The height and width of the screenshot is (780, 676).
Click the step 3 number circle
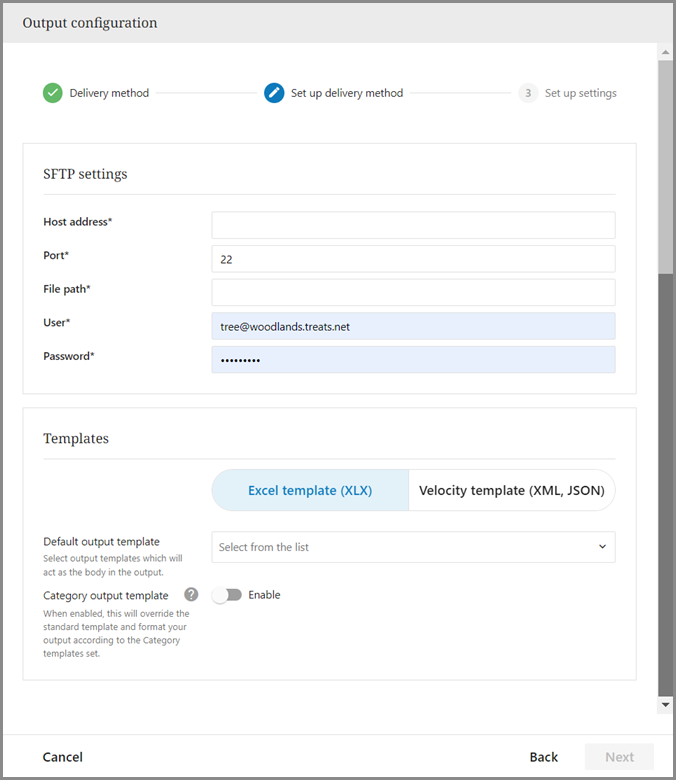tap(528, 93)
